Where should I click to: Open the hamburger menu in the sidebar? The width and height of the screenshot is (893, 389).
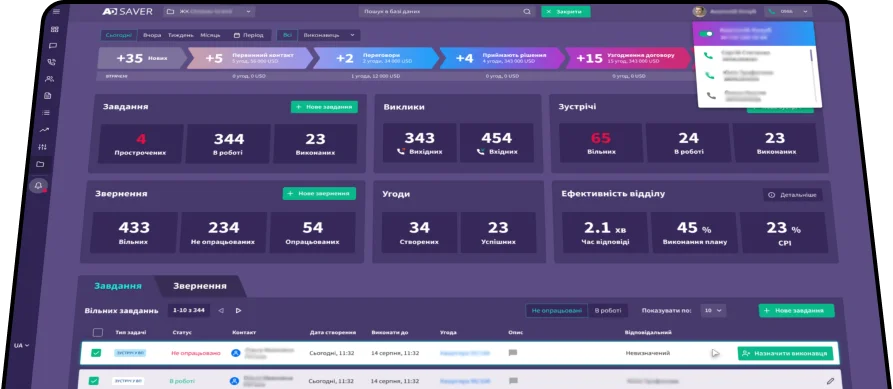[55, 11]
